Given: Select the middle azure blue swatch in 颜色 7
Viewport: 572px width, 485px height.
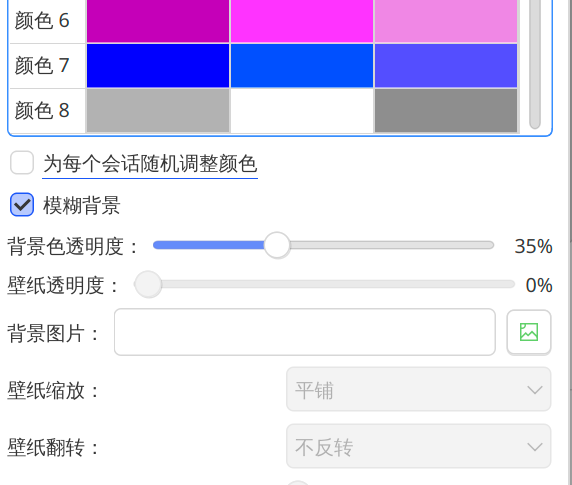Looking at the screenshot, I should coord(302,66).
